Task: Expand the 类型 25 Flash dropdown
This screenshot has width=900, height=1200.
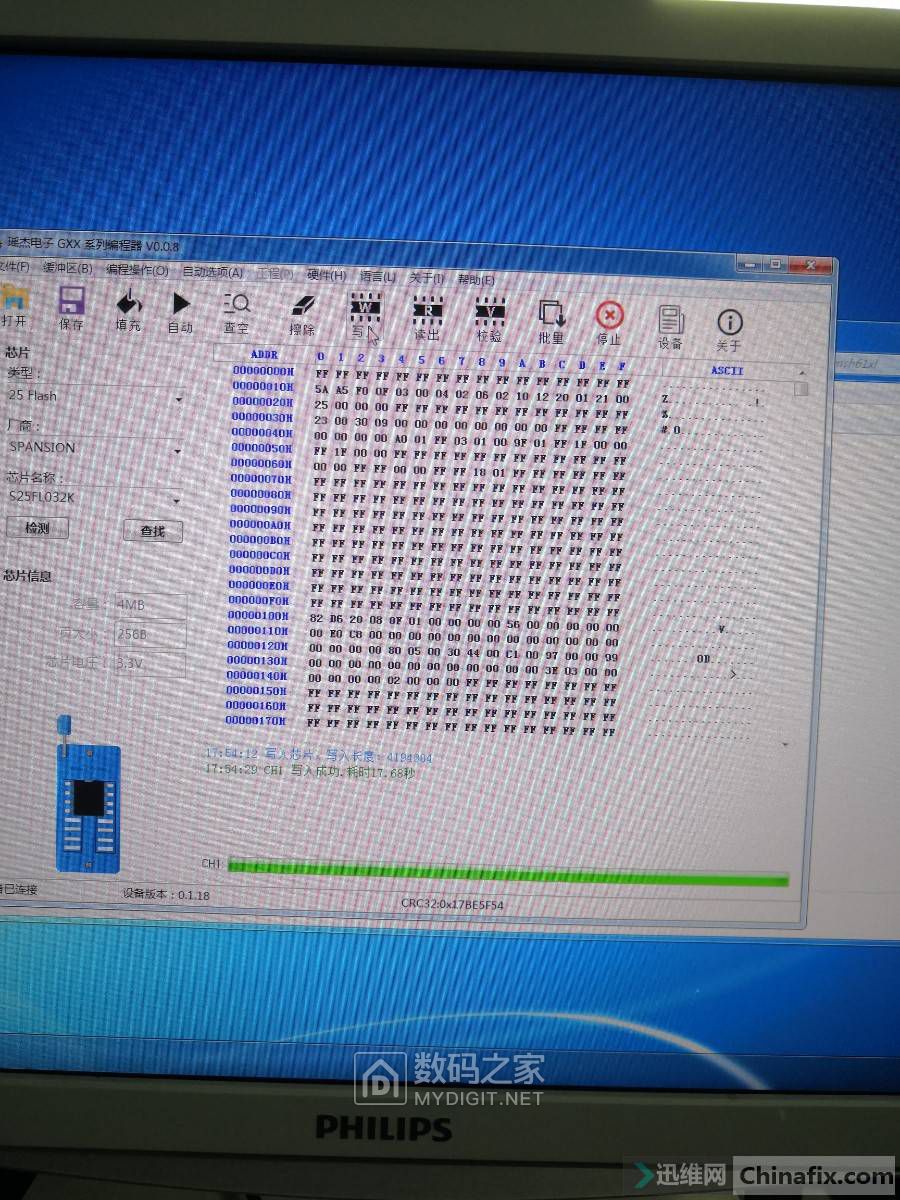Action: click(179, 399)
